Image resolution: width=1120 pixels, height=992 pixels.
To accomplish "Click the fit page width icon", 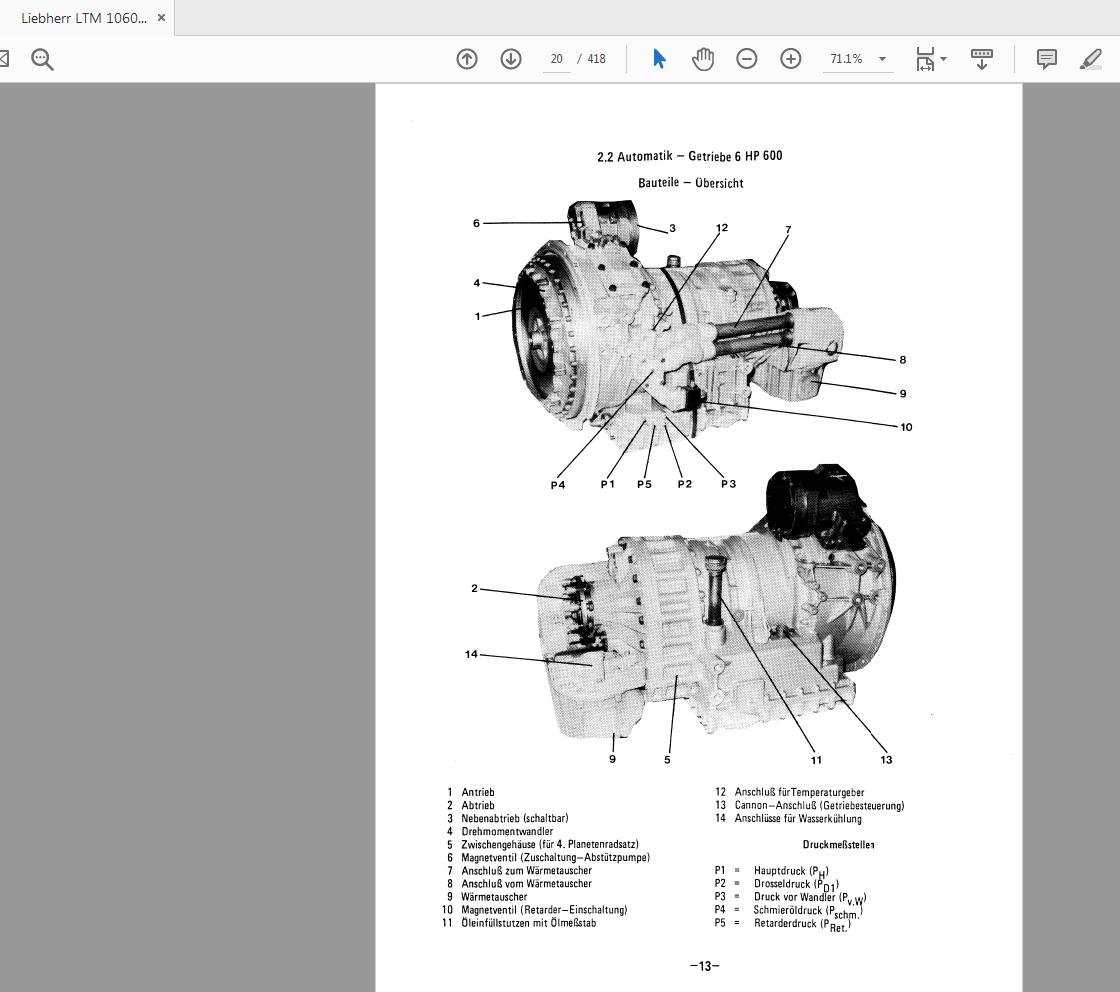I will (925, 59).
